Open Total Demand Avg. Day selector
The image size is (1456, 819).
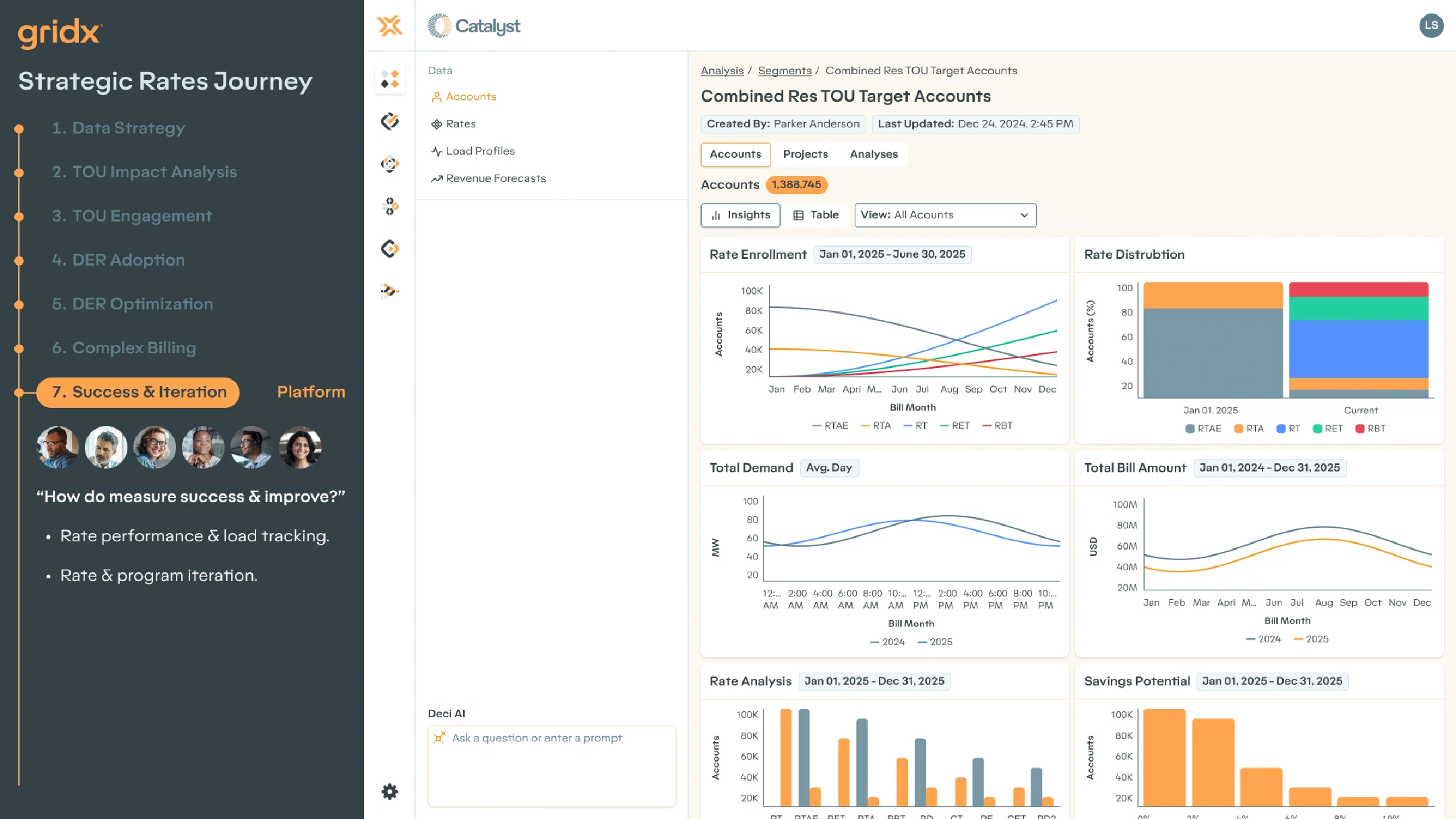[x=829, y=468]
